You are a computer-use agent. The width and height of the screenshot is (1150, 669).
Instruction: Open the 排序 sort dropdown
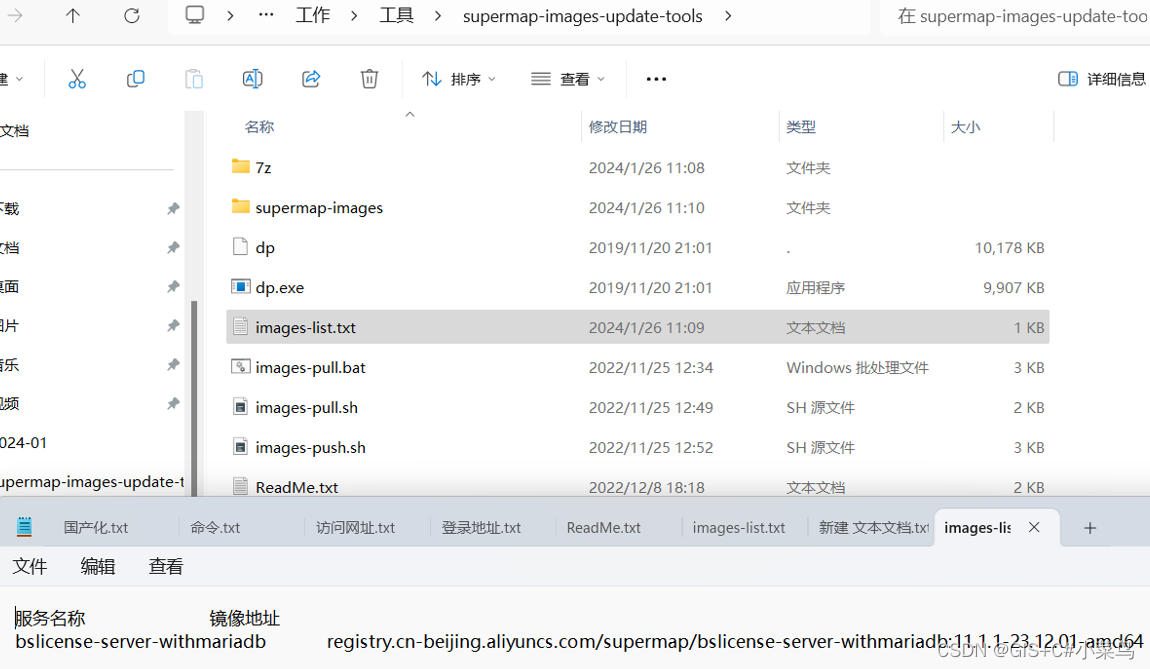point(459,78)
